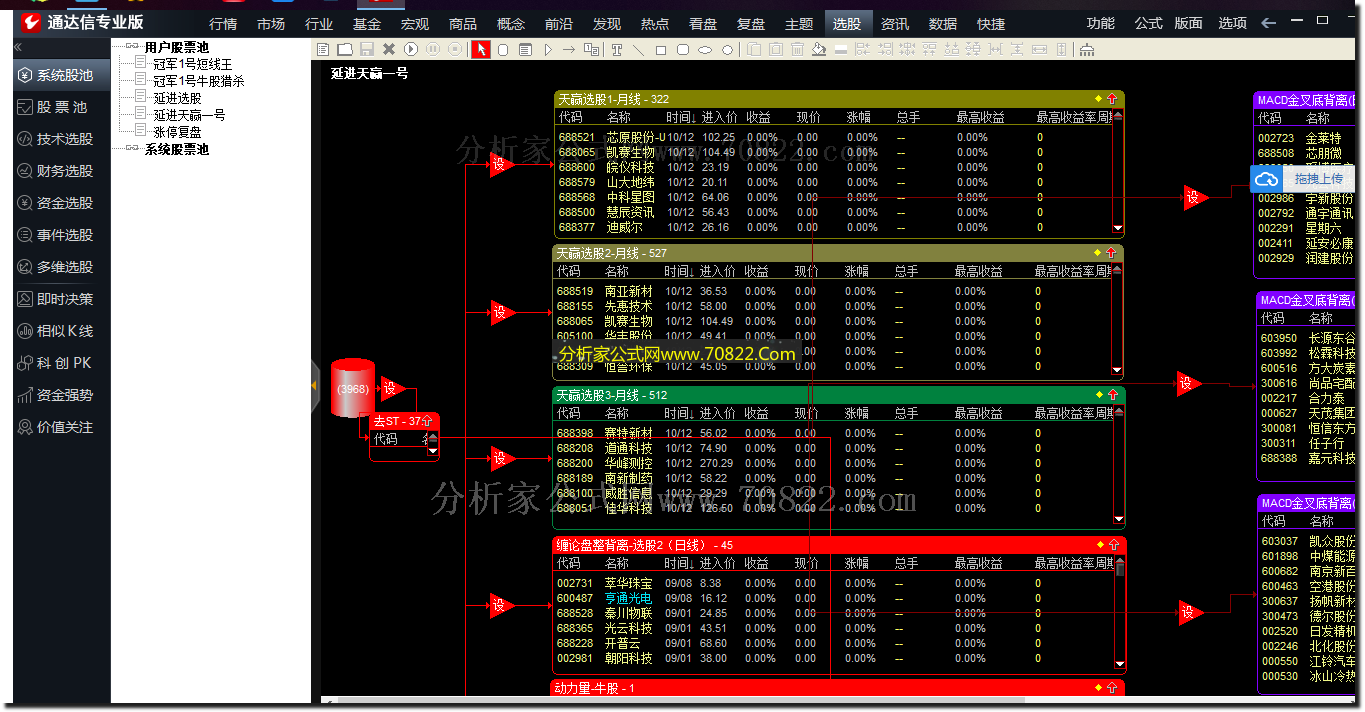Select the rounded rectangle drawing tool
Image resolution: width=1365 pixels, height=712 pixels.
[x=683, y=49]
